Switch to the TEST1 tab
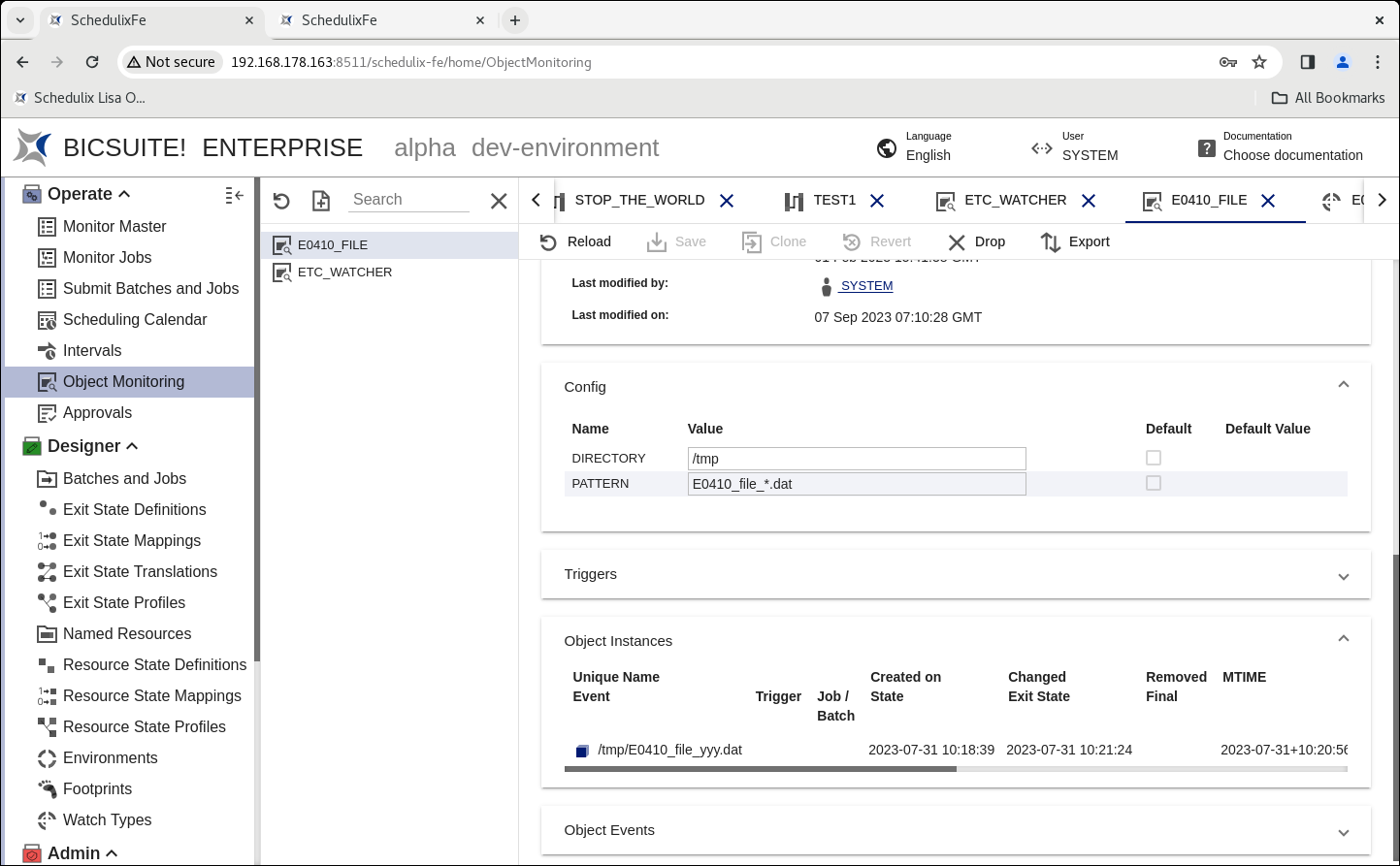 tap(834, 200)
